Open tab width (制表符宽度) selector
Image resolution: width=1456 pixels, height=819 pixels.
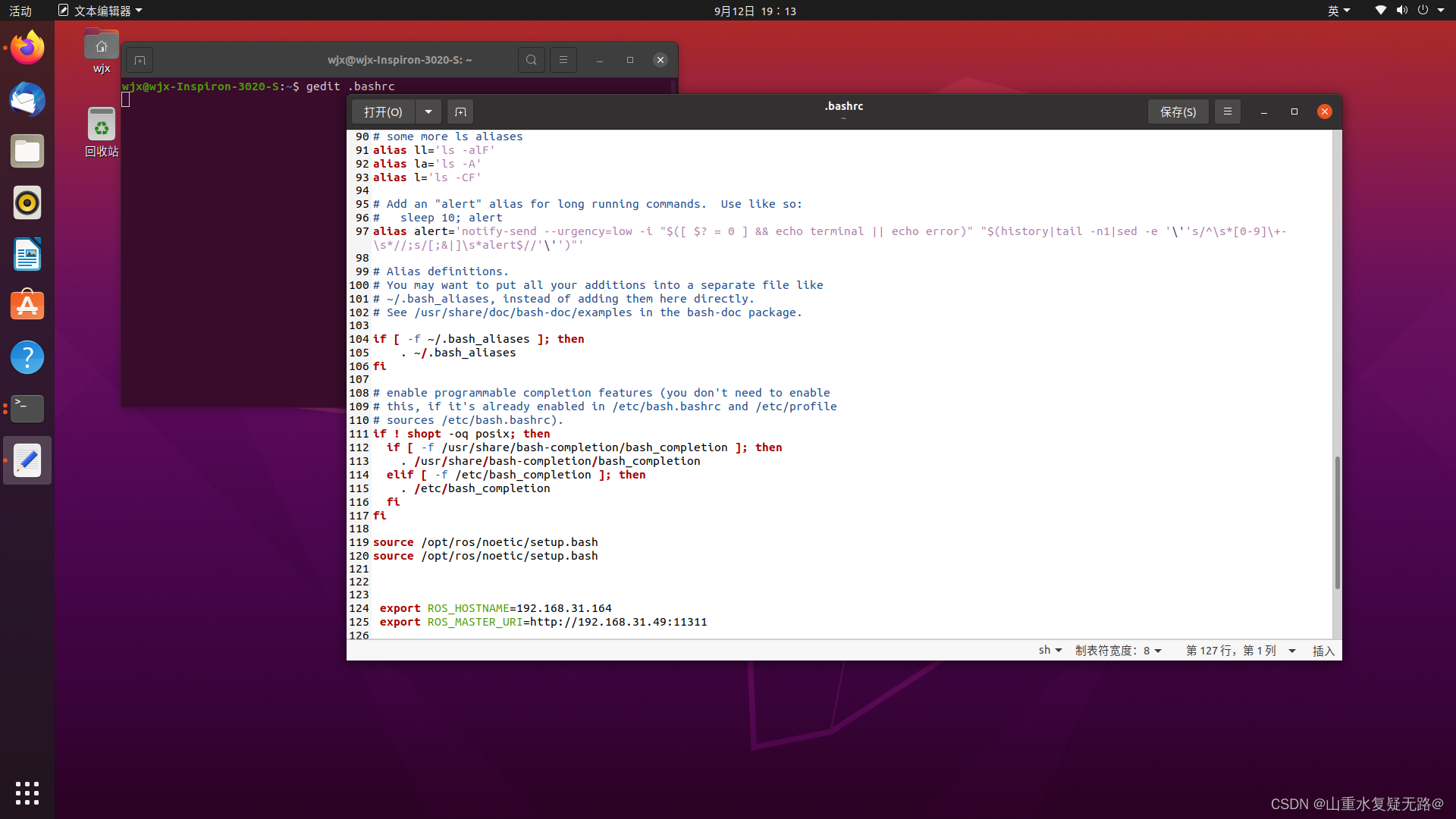click(1119, 651)
